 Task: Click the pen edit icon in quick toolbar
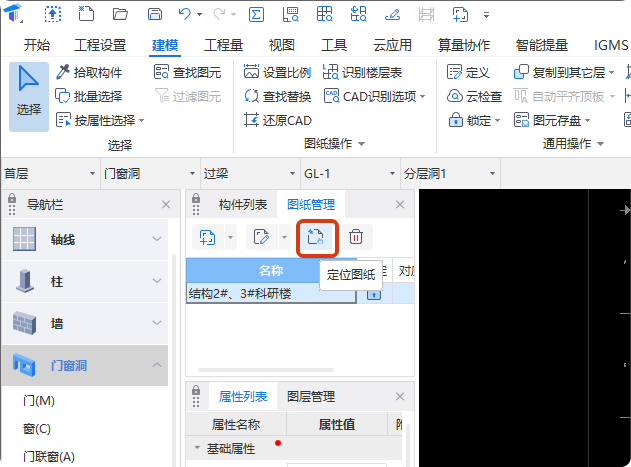tap(392, 15)
